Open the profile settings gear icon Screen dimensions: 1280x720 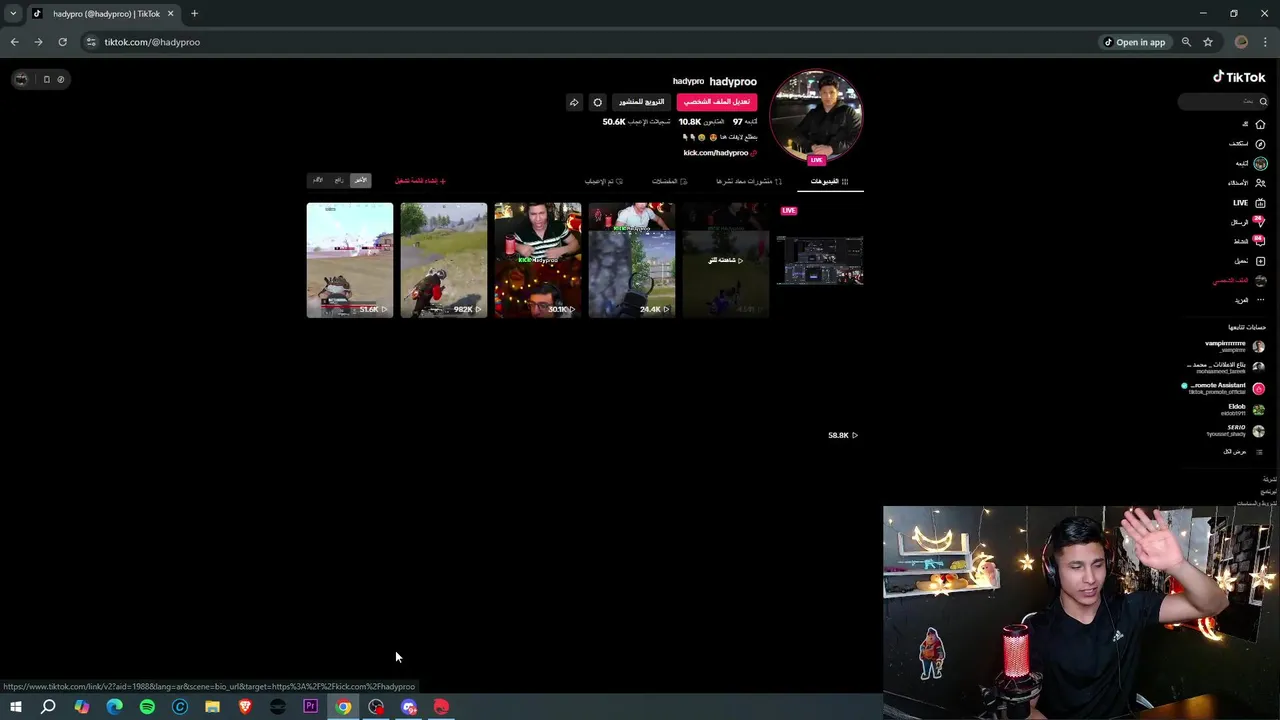598,102
